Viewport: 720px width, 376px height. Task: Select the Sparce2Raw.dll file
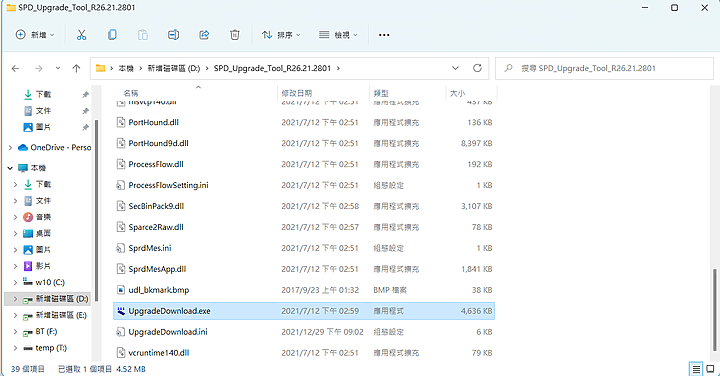(304, 227)
